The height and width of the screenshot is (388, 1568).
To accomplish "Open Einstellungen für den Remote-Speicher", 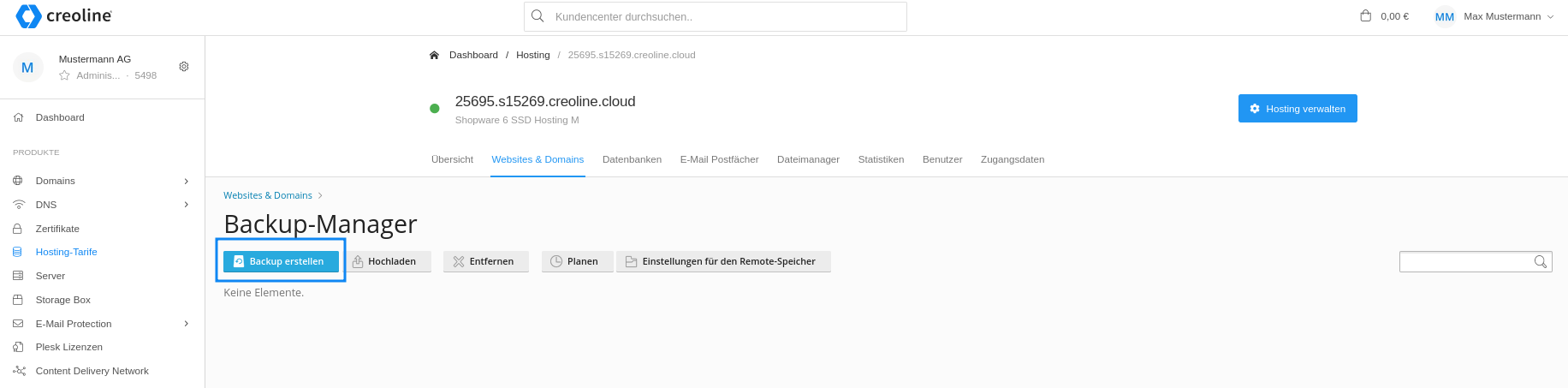I will coord(723,261).
